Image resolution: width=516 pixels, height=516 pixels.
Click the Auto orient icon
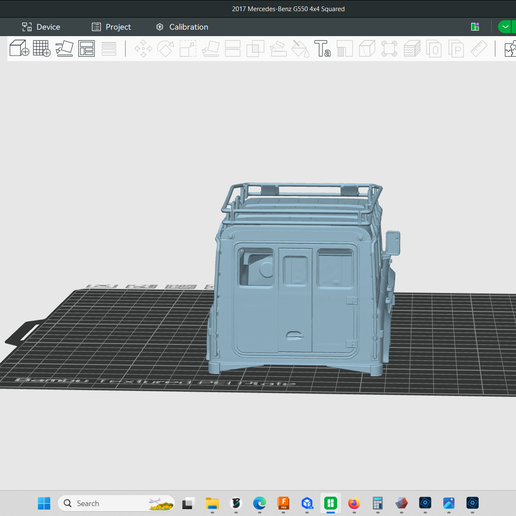64,48
